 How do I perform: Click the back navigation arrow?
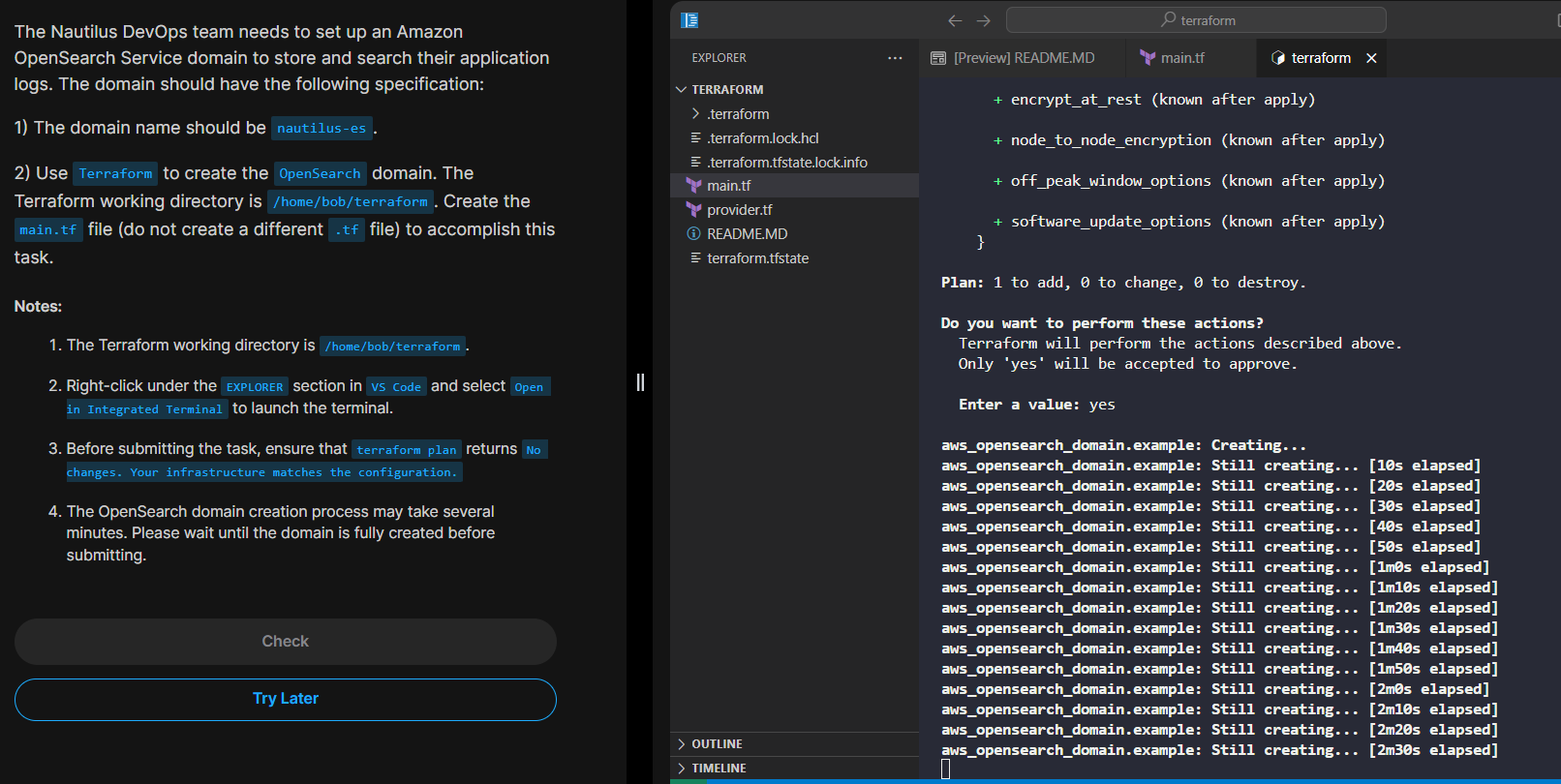click(x=955, y=20)
